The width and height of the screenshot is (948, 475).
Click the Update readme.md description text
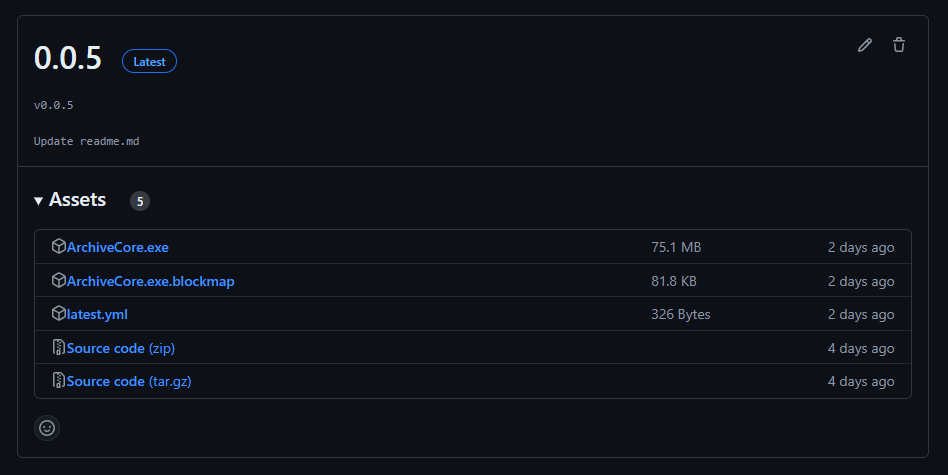(86, 141)
